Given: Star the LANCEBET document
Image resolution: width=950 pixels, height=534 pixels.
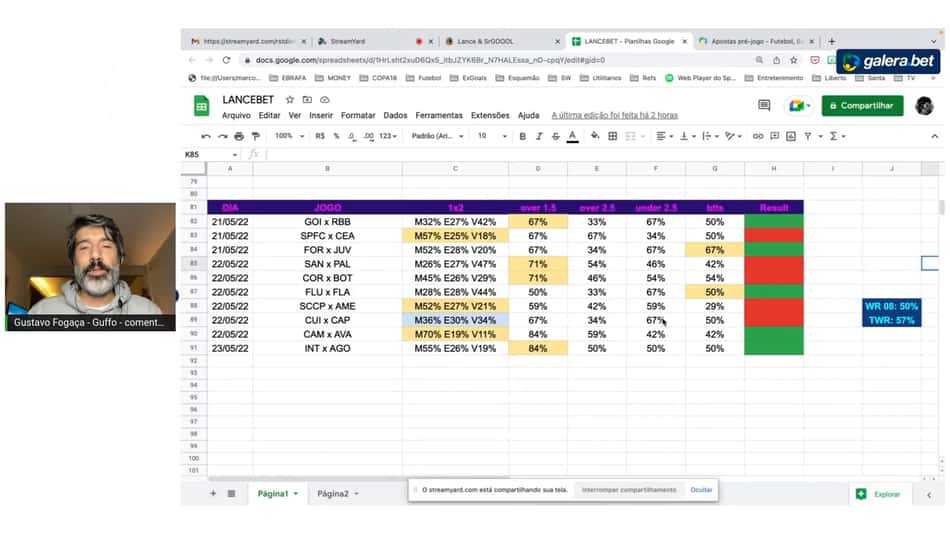Looking at the screenshot, I should (290, 99).
